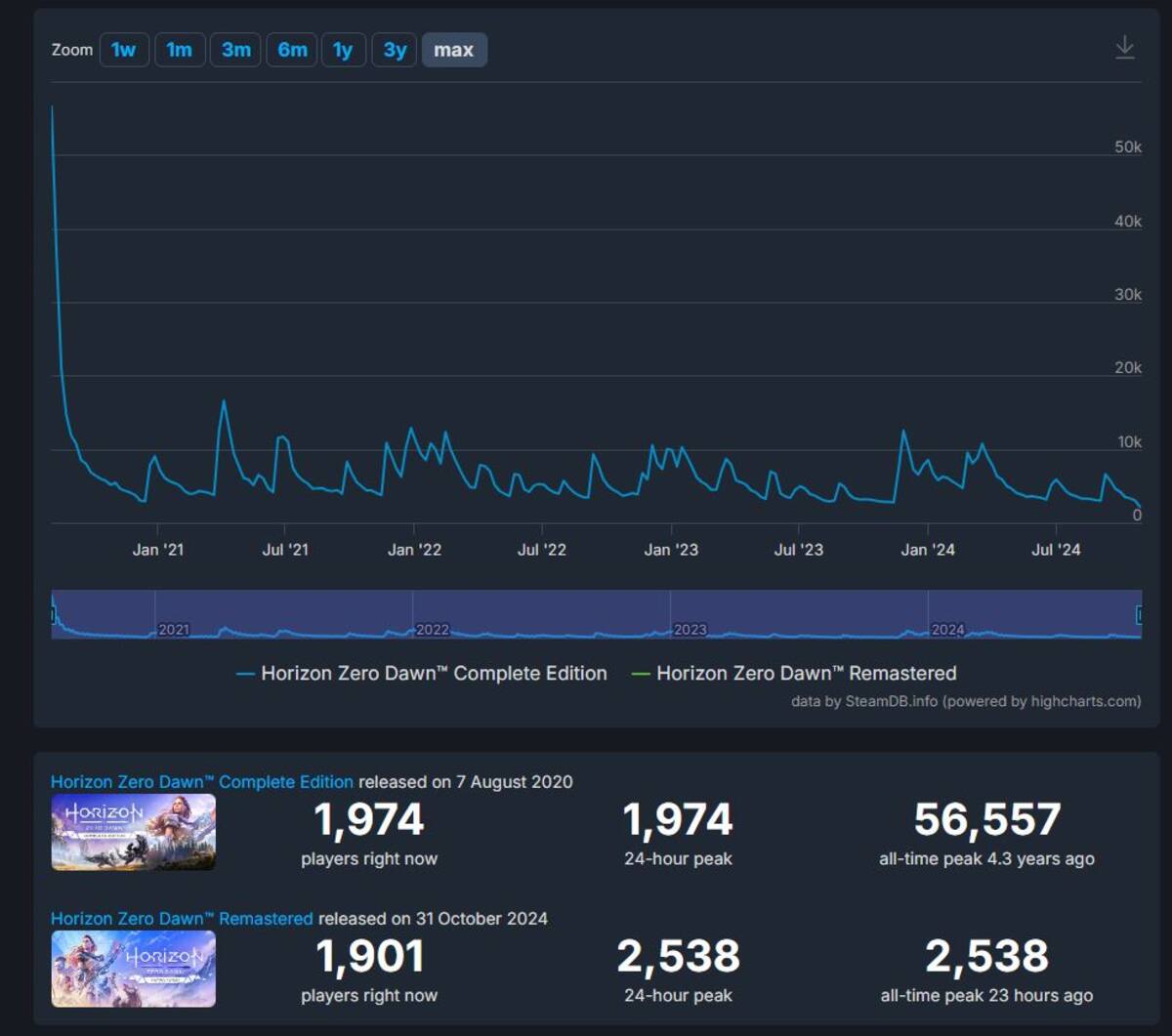Click 'all-time peak 4.3 years ago' text
The image size is (1172, 1036).
point(986,859)
